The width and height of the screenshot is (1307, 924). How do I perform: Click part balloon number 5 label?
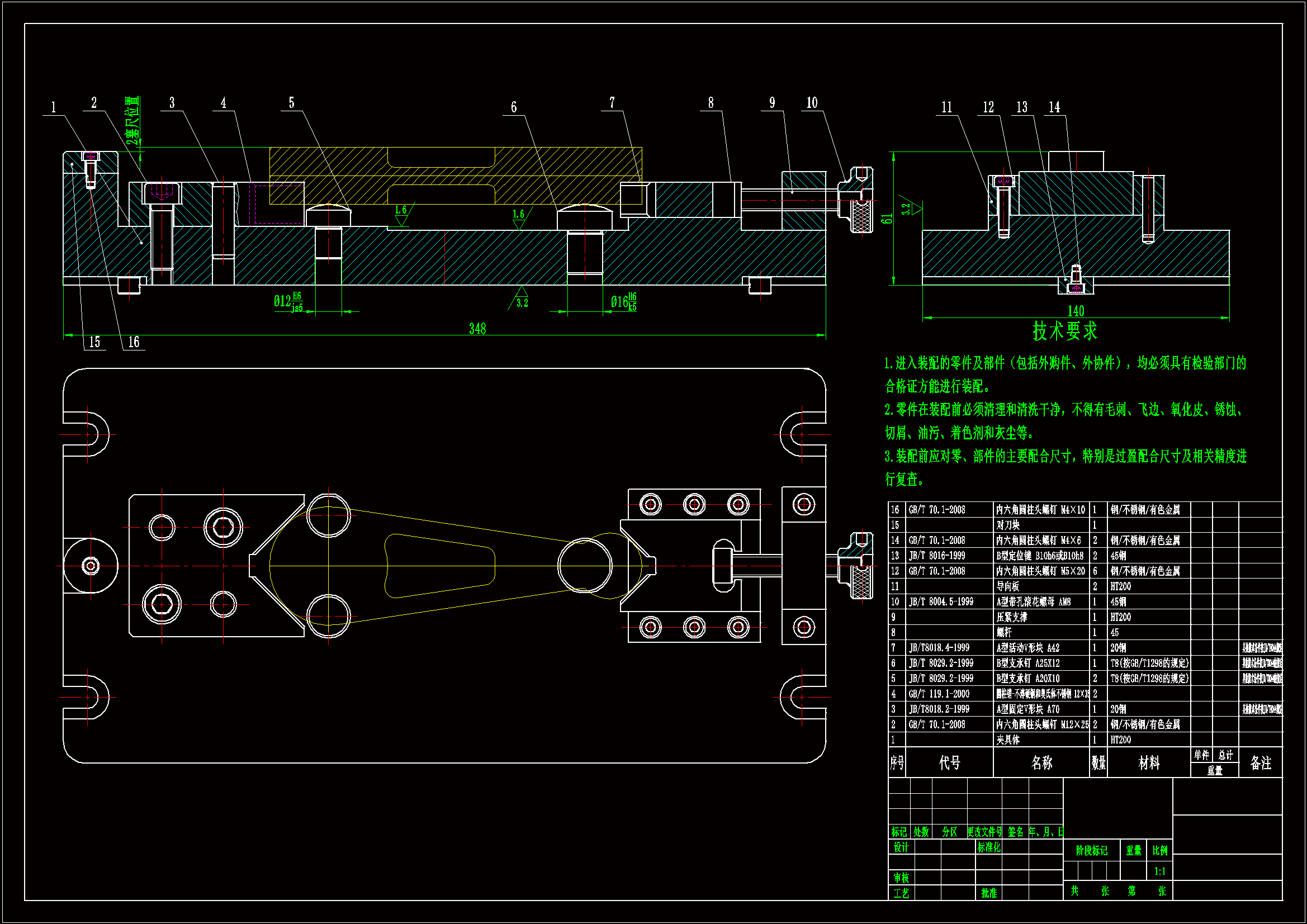tap(291, 103)
